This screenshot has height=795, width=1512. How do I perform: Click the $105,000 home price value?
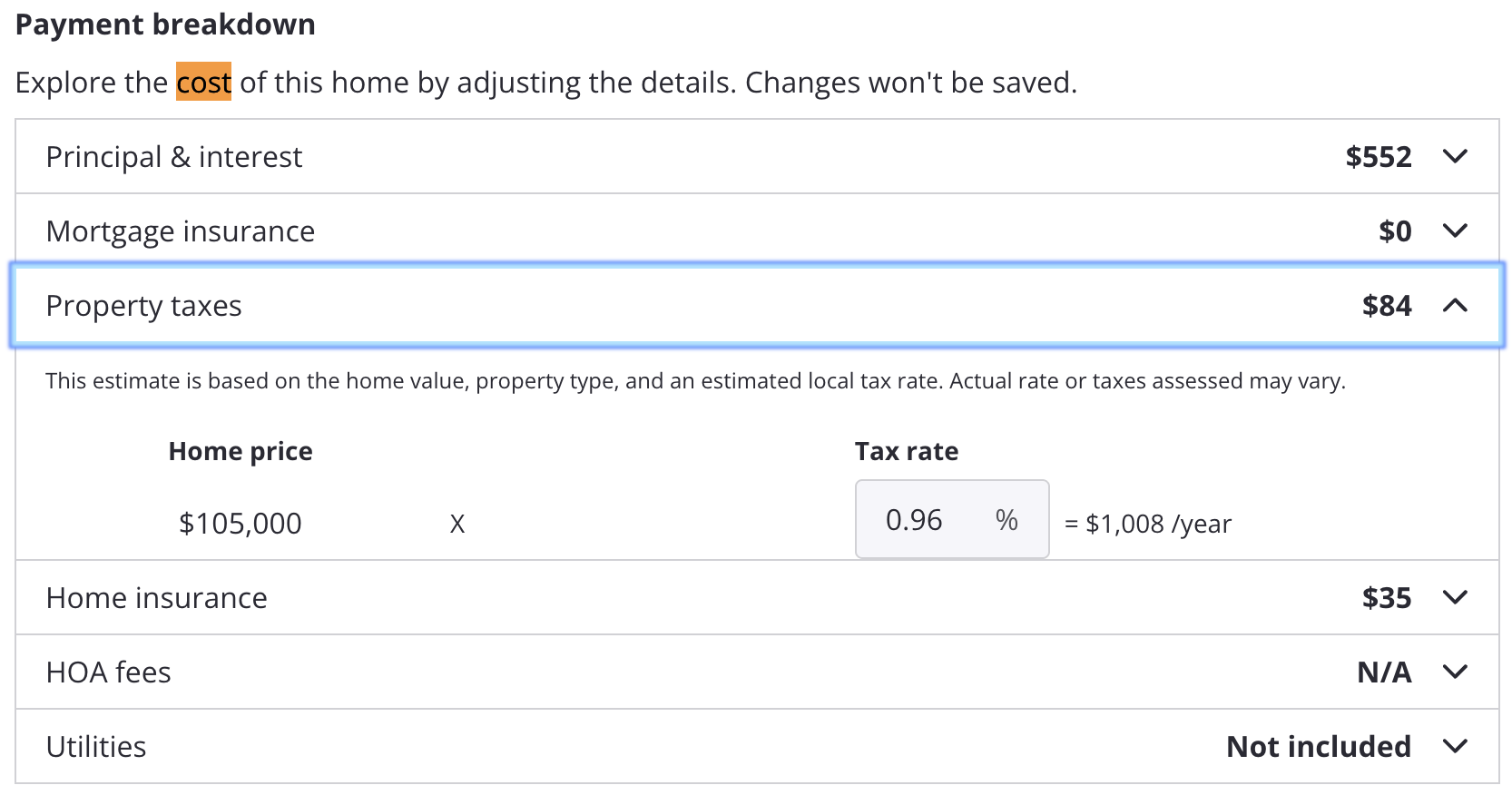coord(241,524)
